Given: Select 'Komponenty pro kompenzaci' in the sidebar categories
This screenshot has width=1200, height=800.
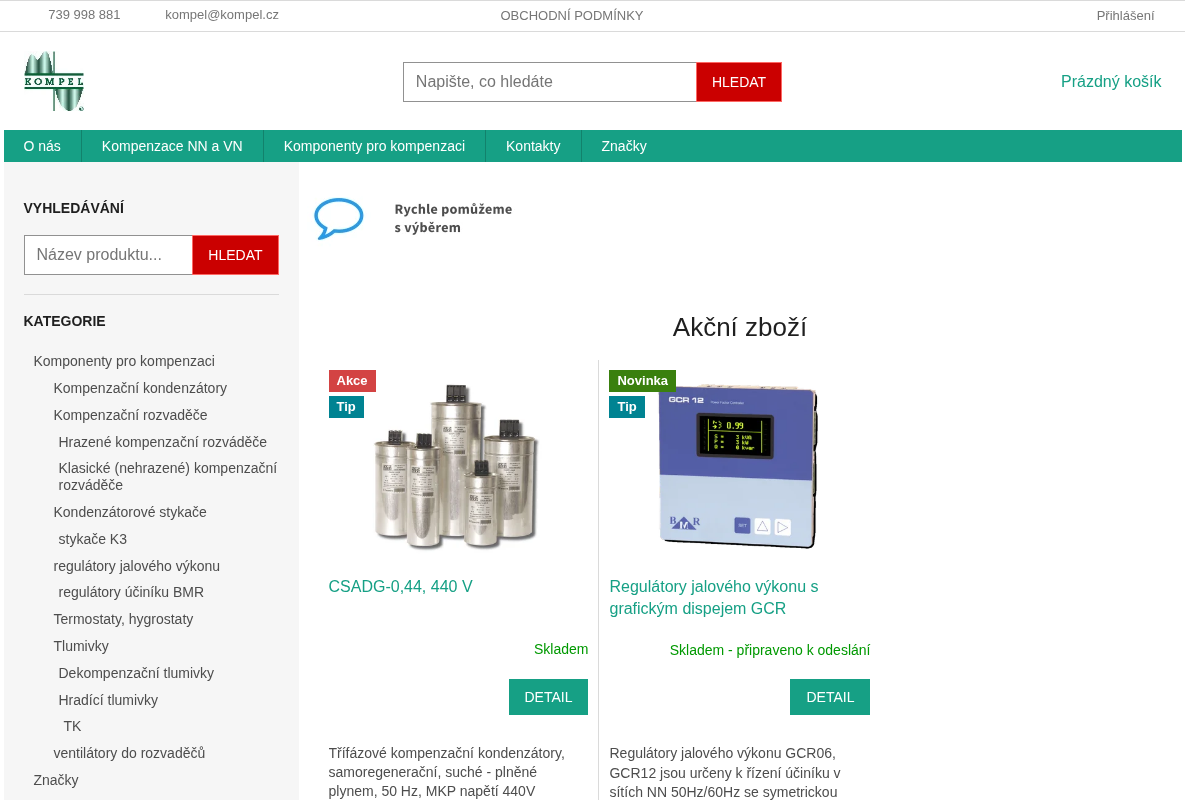Looking at the screenshot, I should pos(124,361).
